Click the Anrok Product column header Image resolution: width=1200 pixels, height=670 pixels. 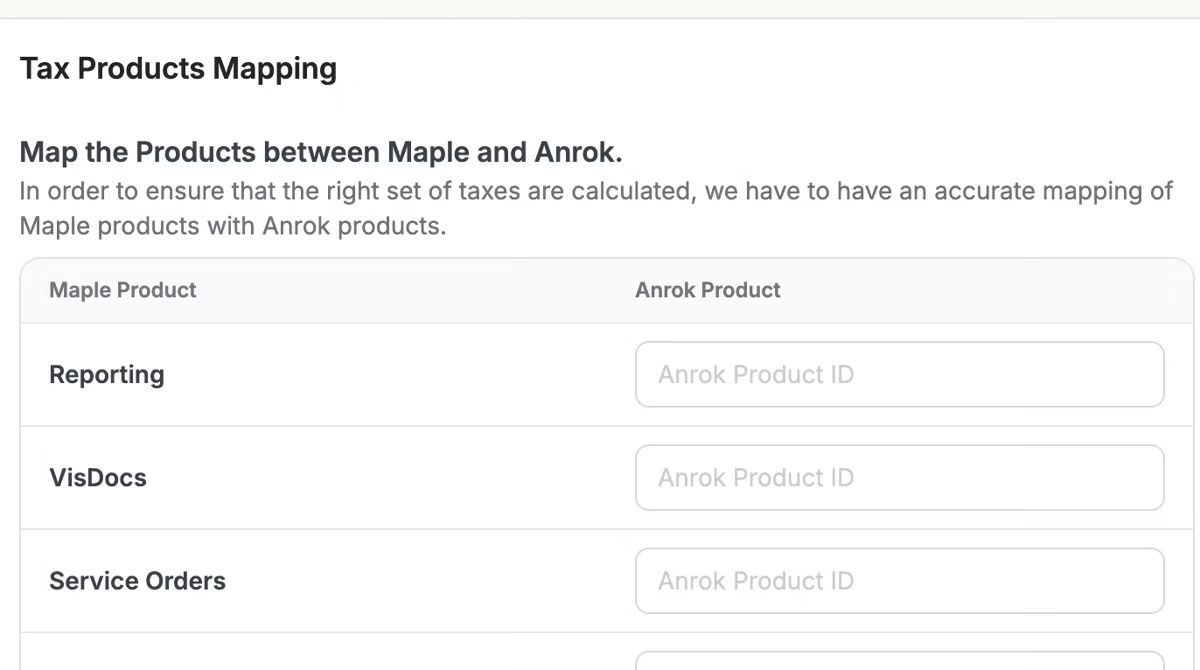(708, 290)
